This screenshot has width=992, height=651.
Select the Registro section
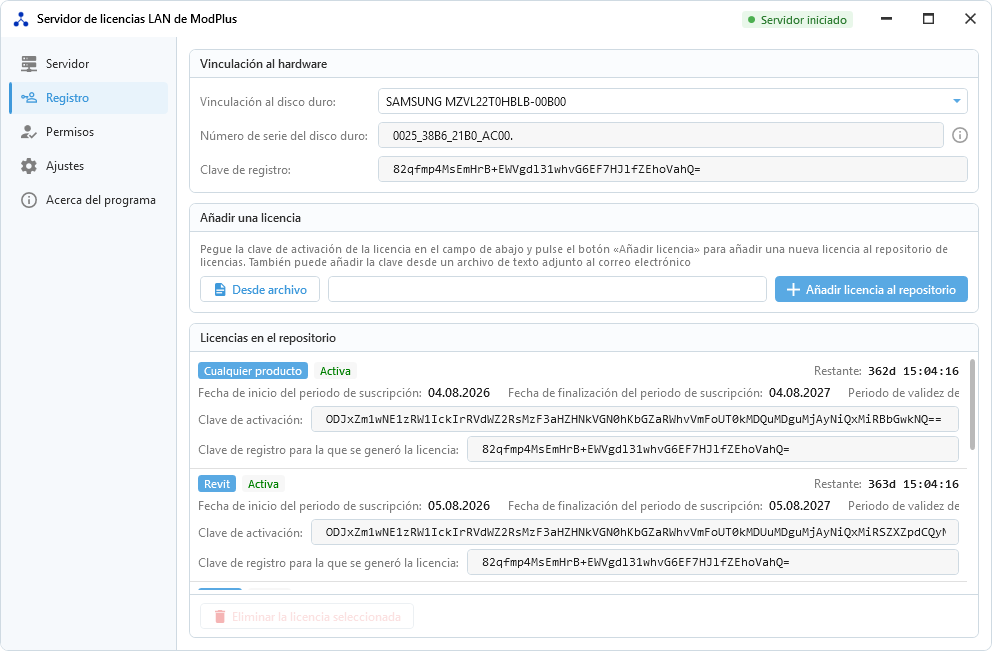pyautogui.click(x=89, y=98)
